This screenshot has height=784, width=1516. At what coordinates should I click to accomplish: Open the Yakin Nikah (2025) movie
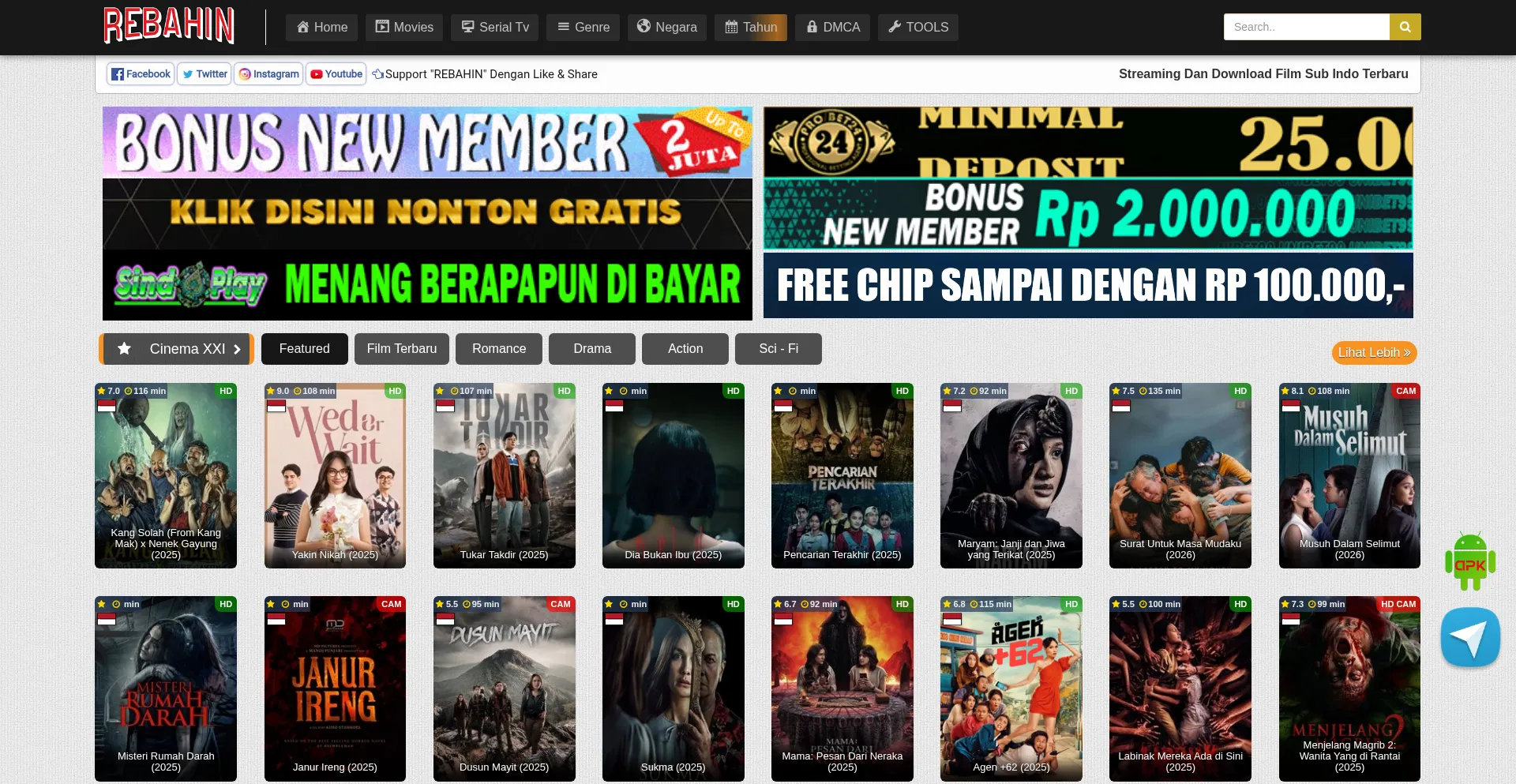tap(335, 475)
